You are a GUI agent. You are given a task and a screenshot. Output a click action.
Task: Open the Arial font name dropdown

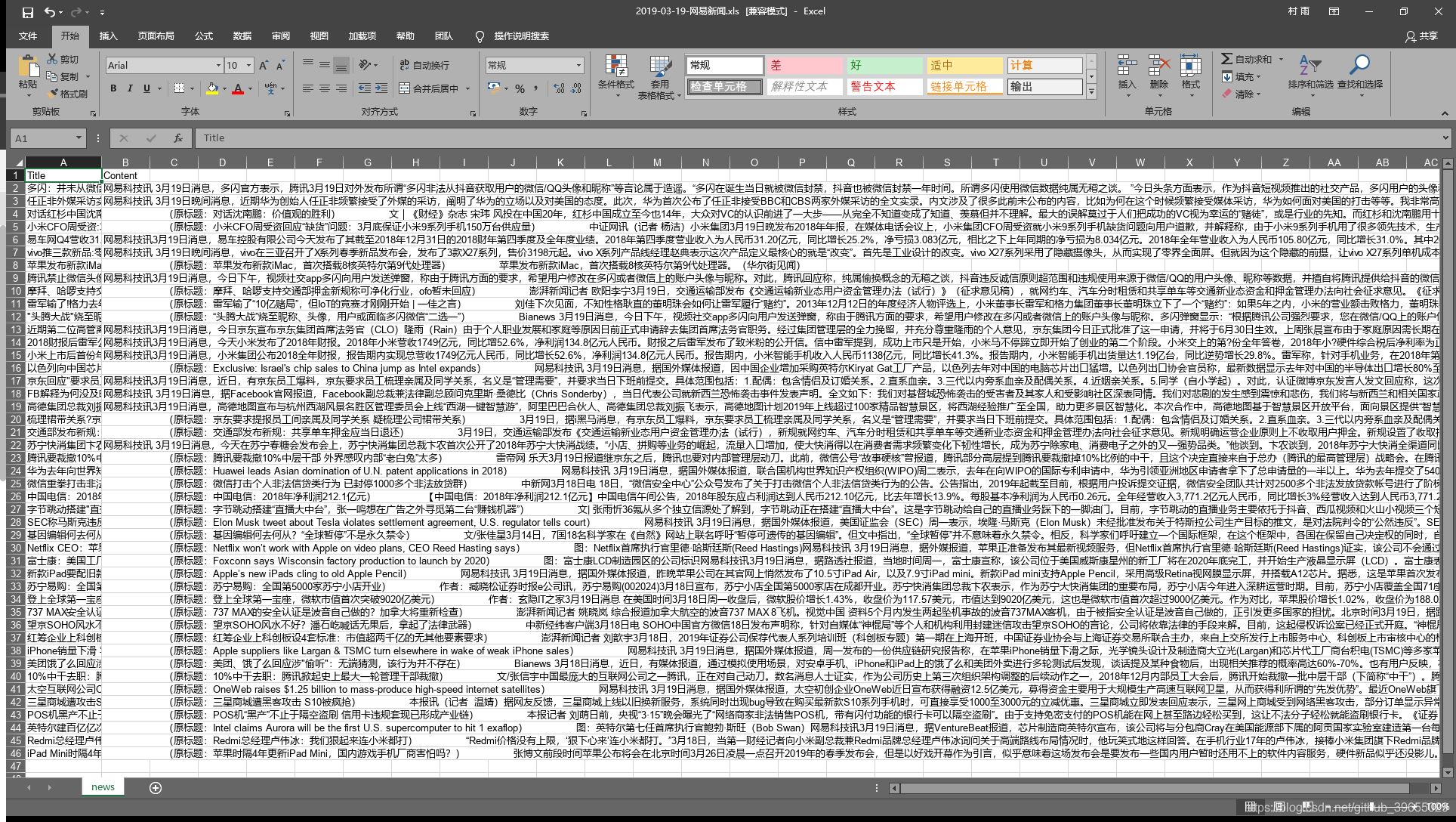click(x=218, y=66)
